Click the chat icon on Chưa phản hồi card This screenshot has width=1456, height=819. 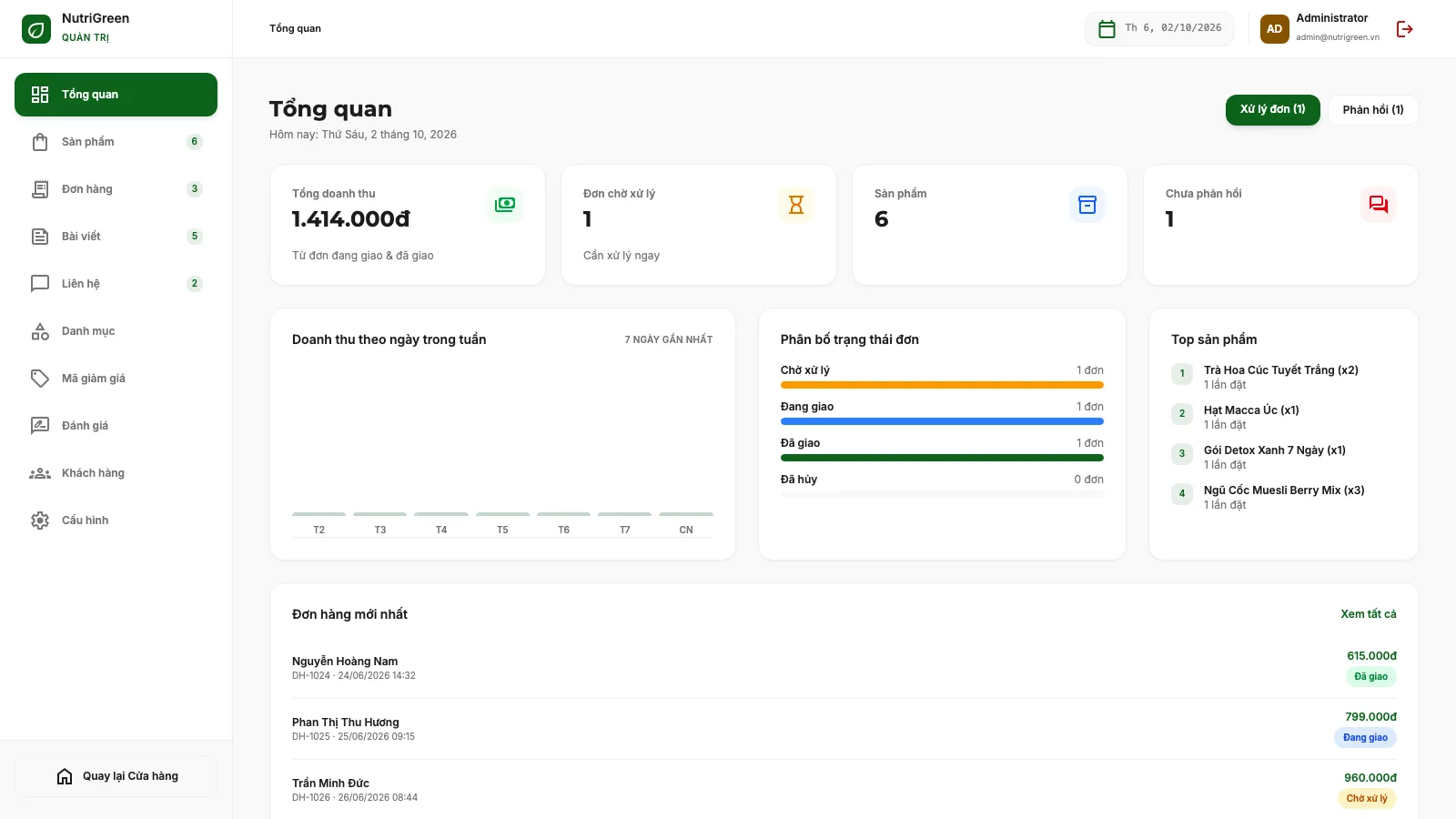[1379, 205]
